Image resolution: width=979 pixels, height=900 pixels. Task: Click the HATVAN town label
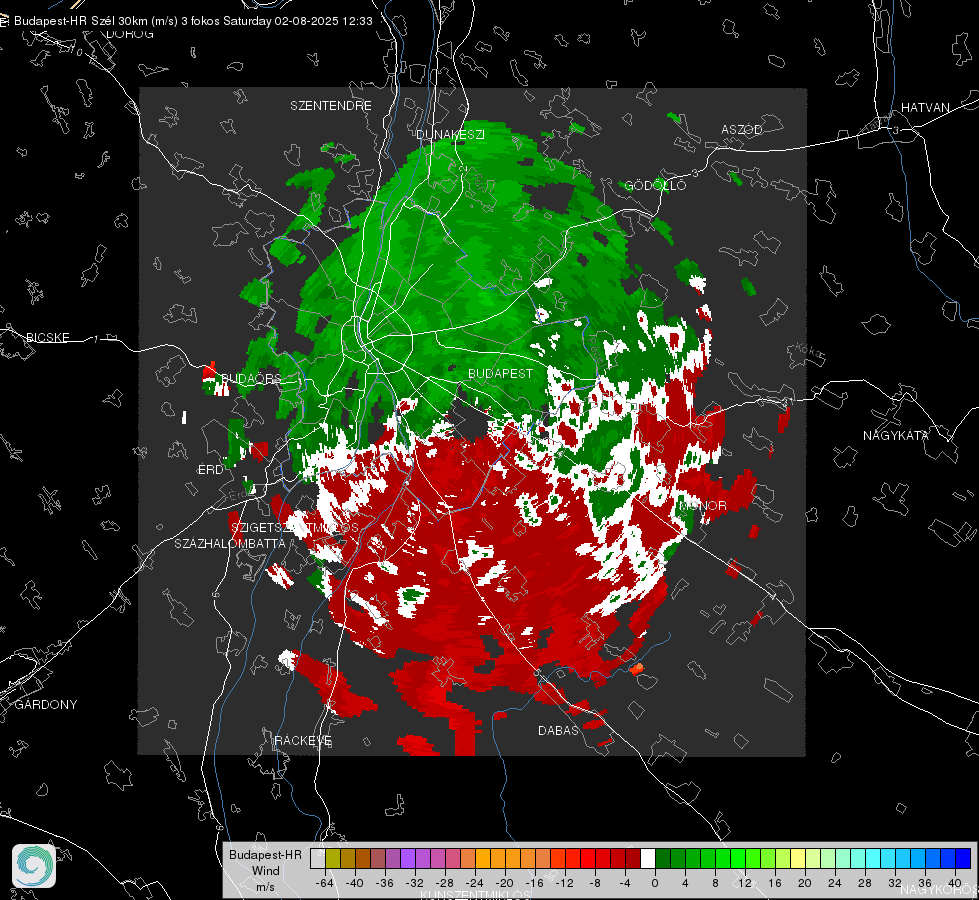click(x=925, y=107)
